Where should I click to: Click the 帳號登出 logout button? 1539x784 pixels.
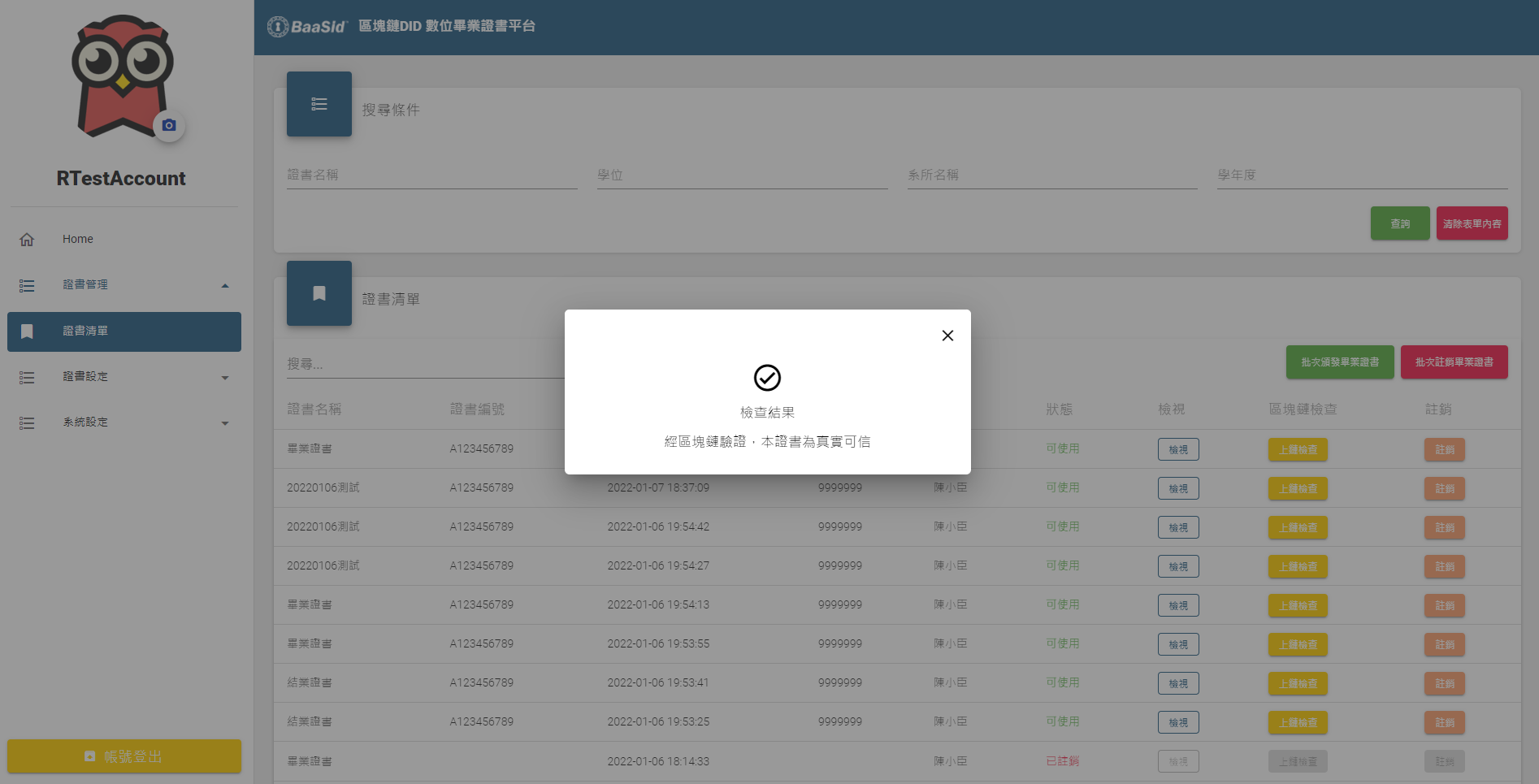(x=124, y=756)
